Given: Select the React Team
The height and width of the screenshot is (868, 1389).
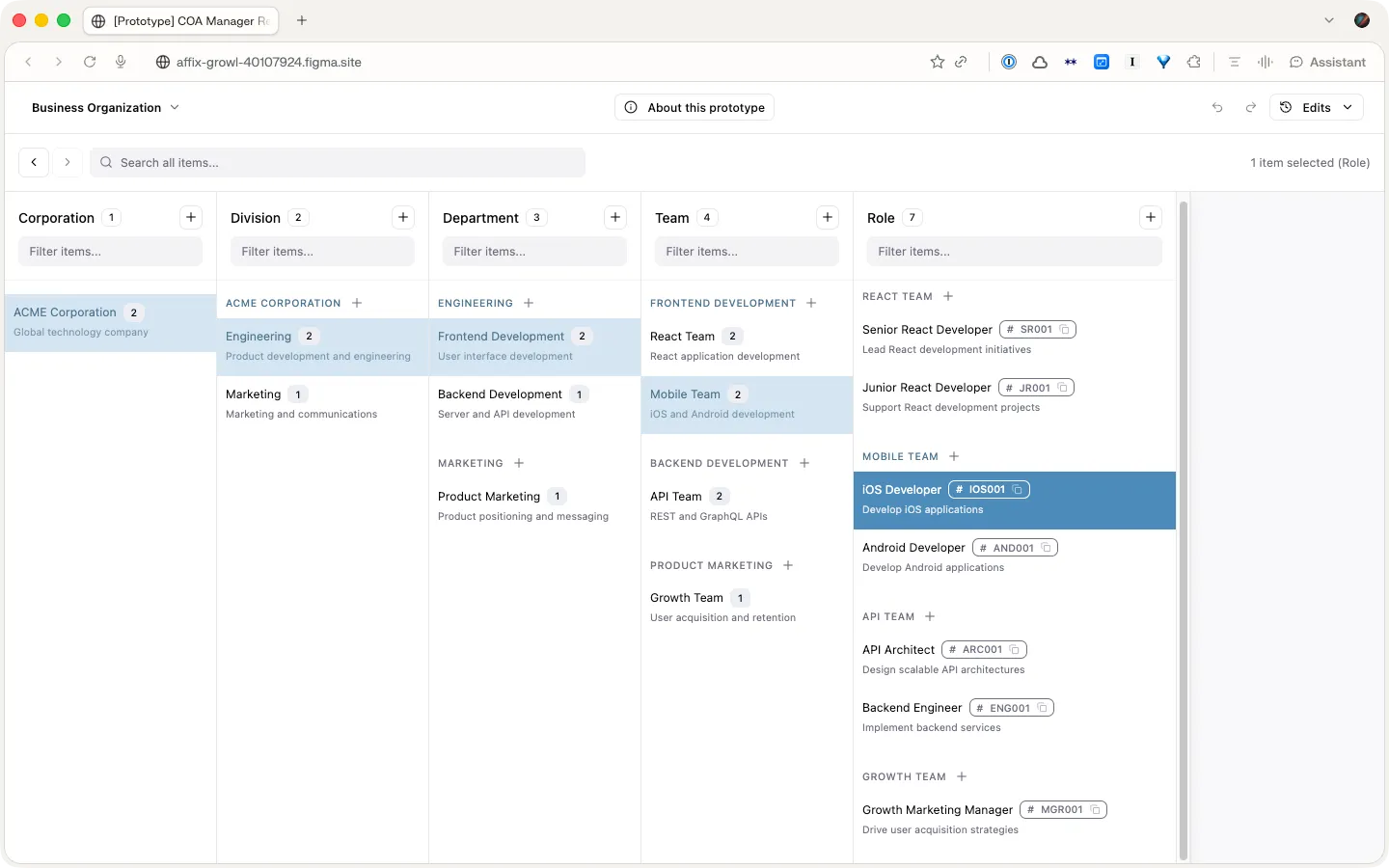Looking at the screenshot, I should 747,346.
